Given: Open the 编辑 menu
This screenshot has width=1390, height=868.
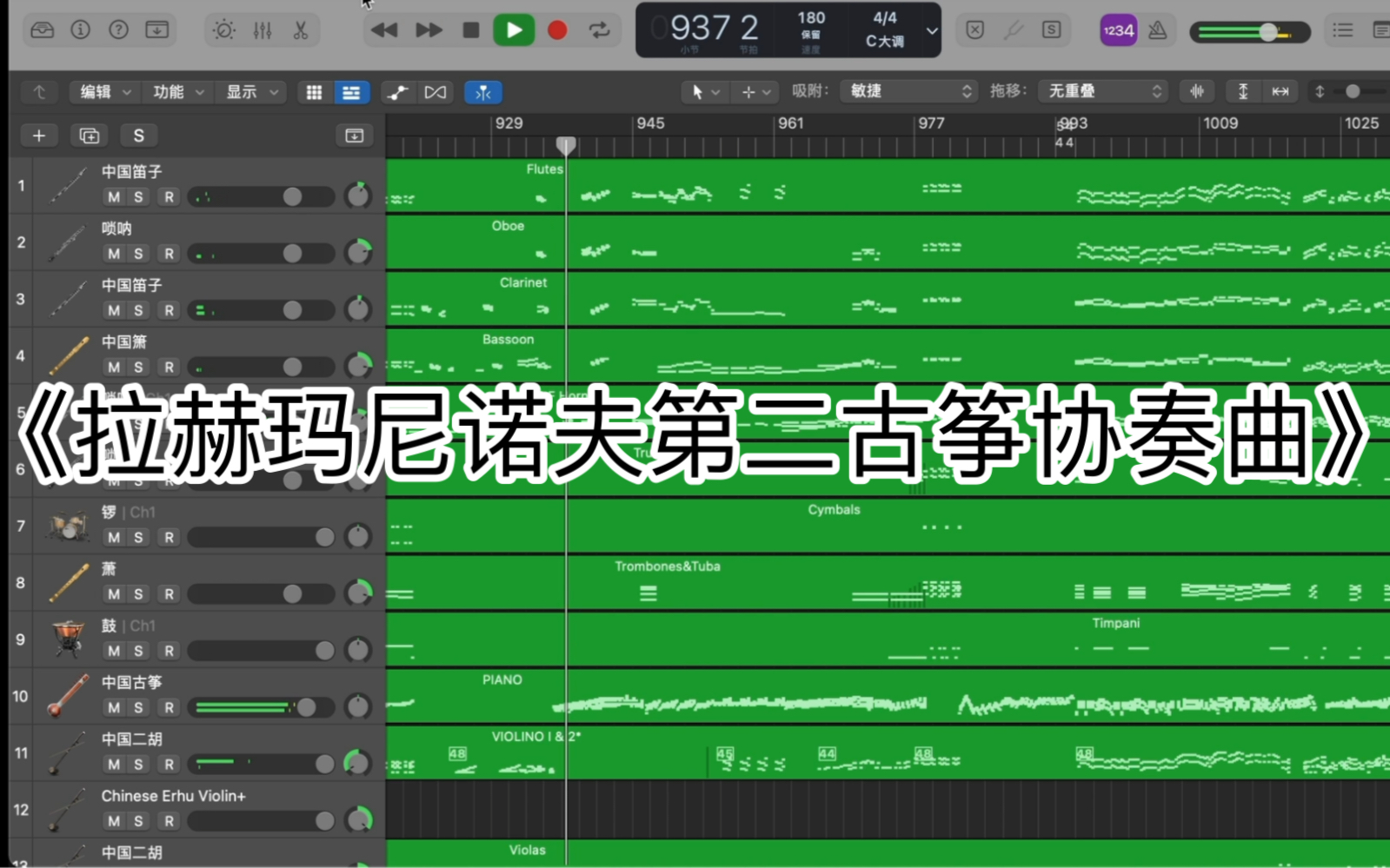Looking at the screenshot, I should [105, 92].
